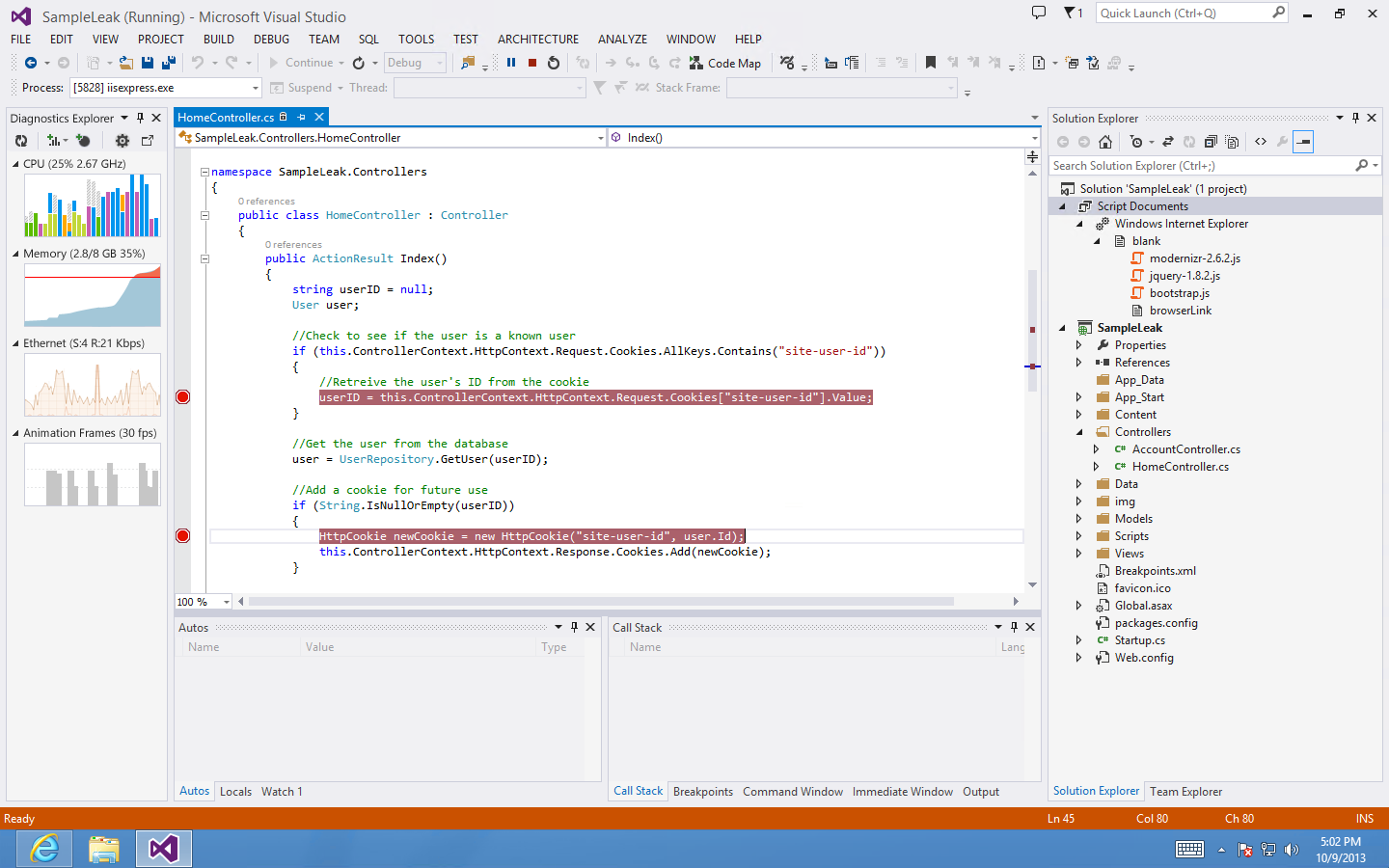Stop debugging with the red square icon
Screen dimensions: 1389x868
(x=532, y=63)
